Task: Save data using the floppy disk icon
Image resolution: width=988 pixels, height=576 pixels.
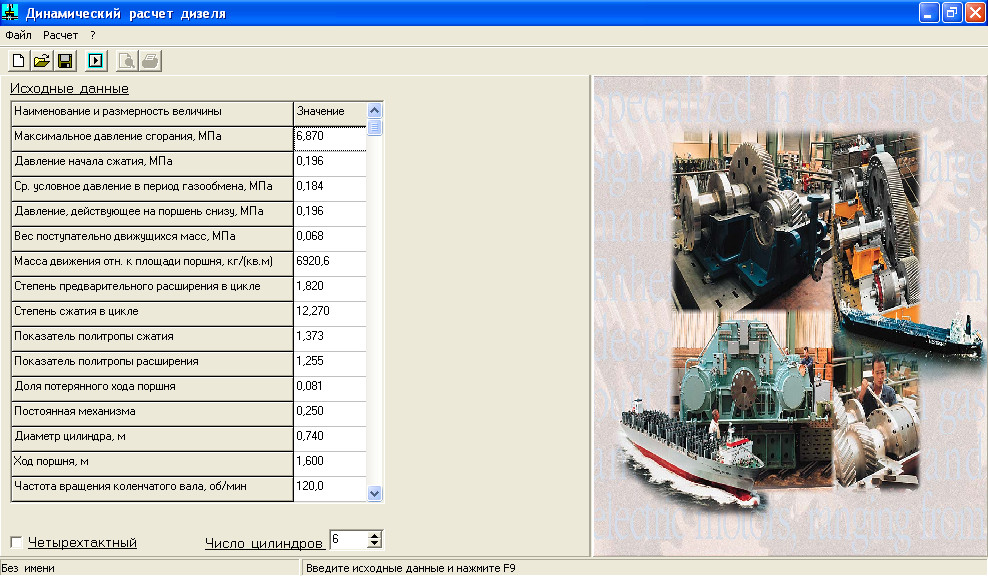Action: pos(65,61)
